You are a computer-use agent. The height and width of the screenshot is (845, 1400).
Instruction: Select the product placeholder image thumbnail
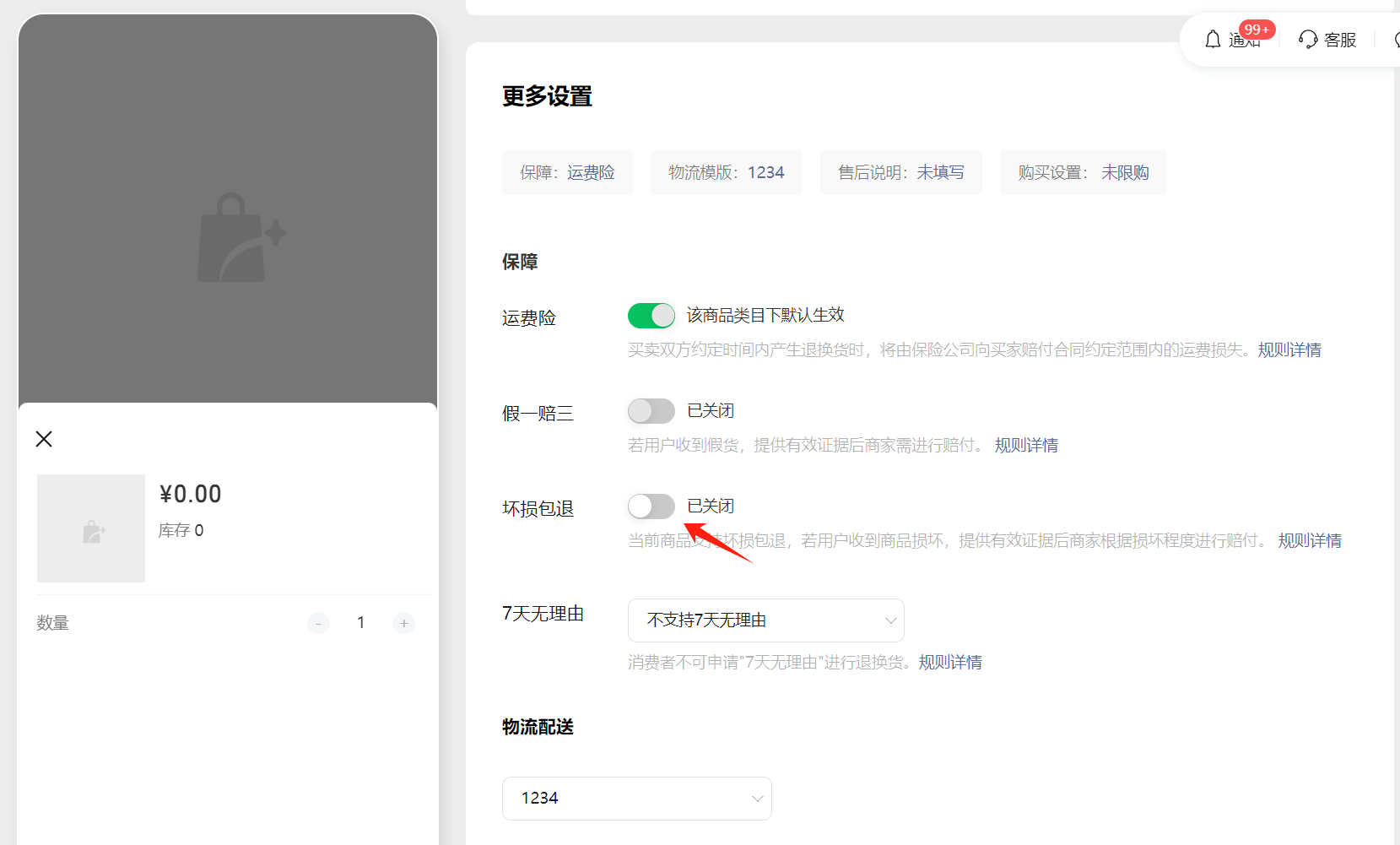(x=90, y=528)
